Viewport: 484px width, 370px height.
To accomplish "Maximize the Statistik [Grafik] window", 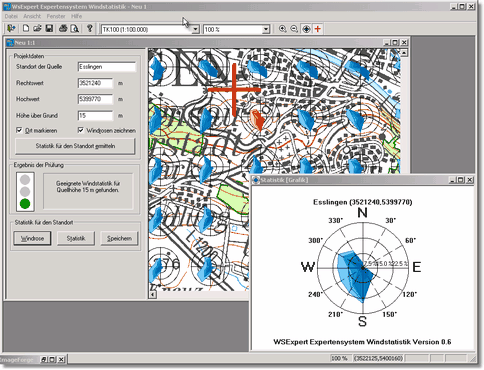I will (460, 180).
